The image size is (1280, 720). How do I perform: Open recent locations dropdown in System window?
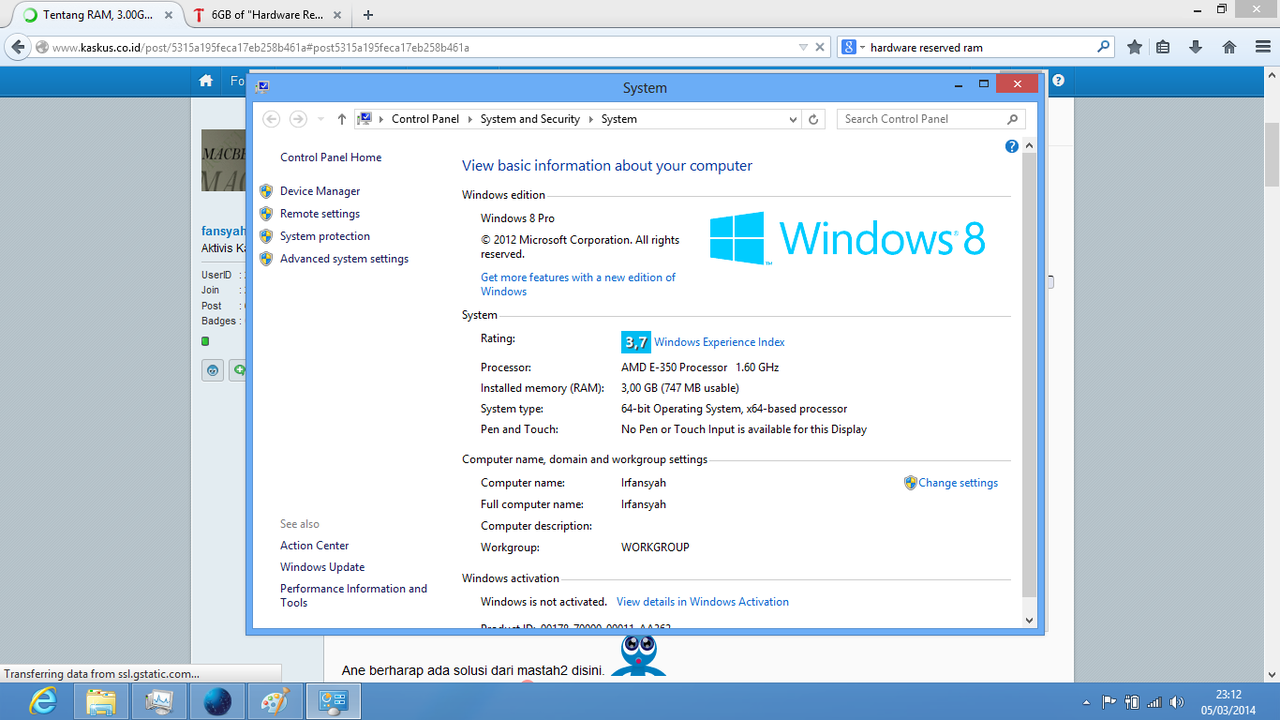[320, 119]
